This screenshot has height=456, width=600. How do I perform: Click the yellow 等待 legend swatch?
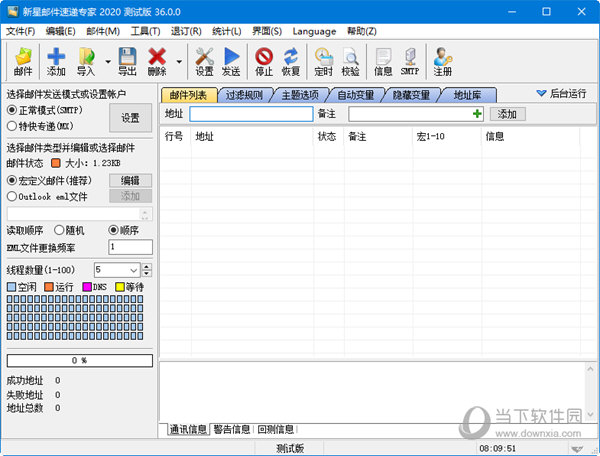[x=120, y=287]
